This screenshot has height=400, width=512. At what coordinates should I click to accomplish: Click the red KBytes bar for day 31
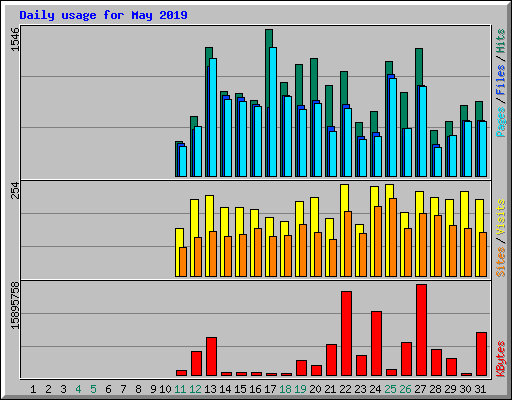(481, 354)
